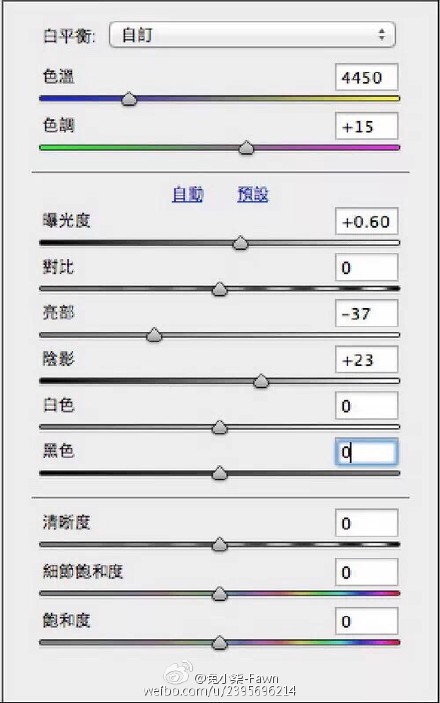The image size is (440, 703).
Task: Click the 陰影 value field showing +23
Action: coord(366,359)
